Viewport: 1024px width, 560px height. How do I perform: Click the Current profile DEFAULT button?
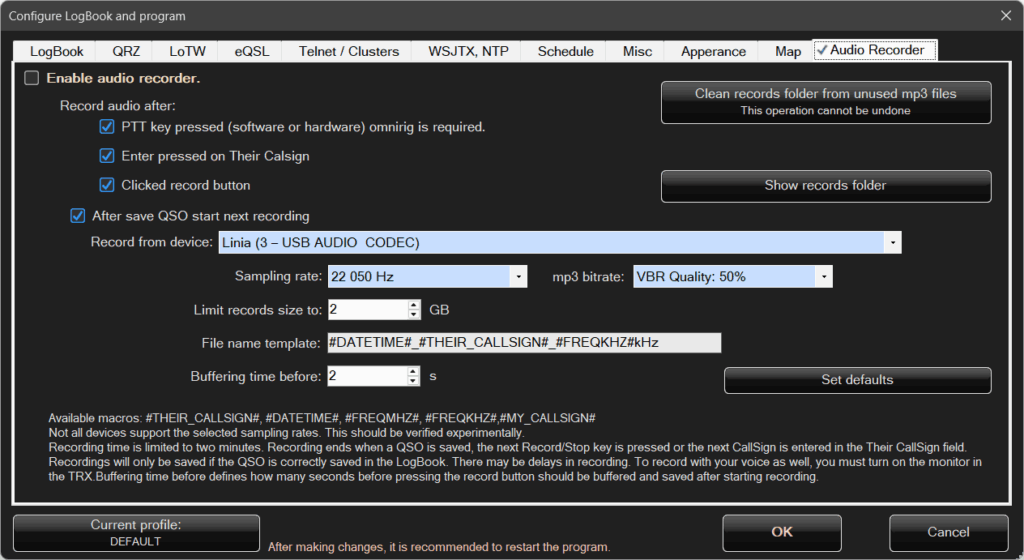tap(136, 533)
